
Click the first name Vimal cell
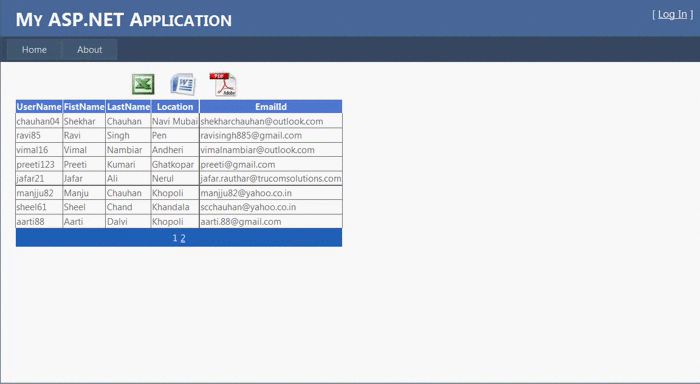point(84,150)
